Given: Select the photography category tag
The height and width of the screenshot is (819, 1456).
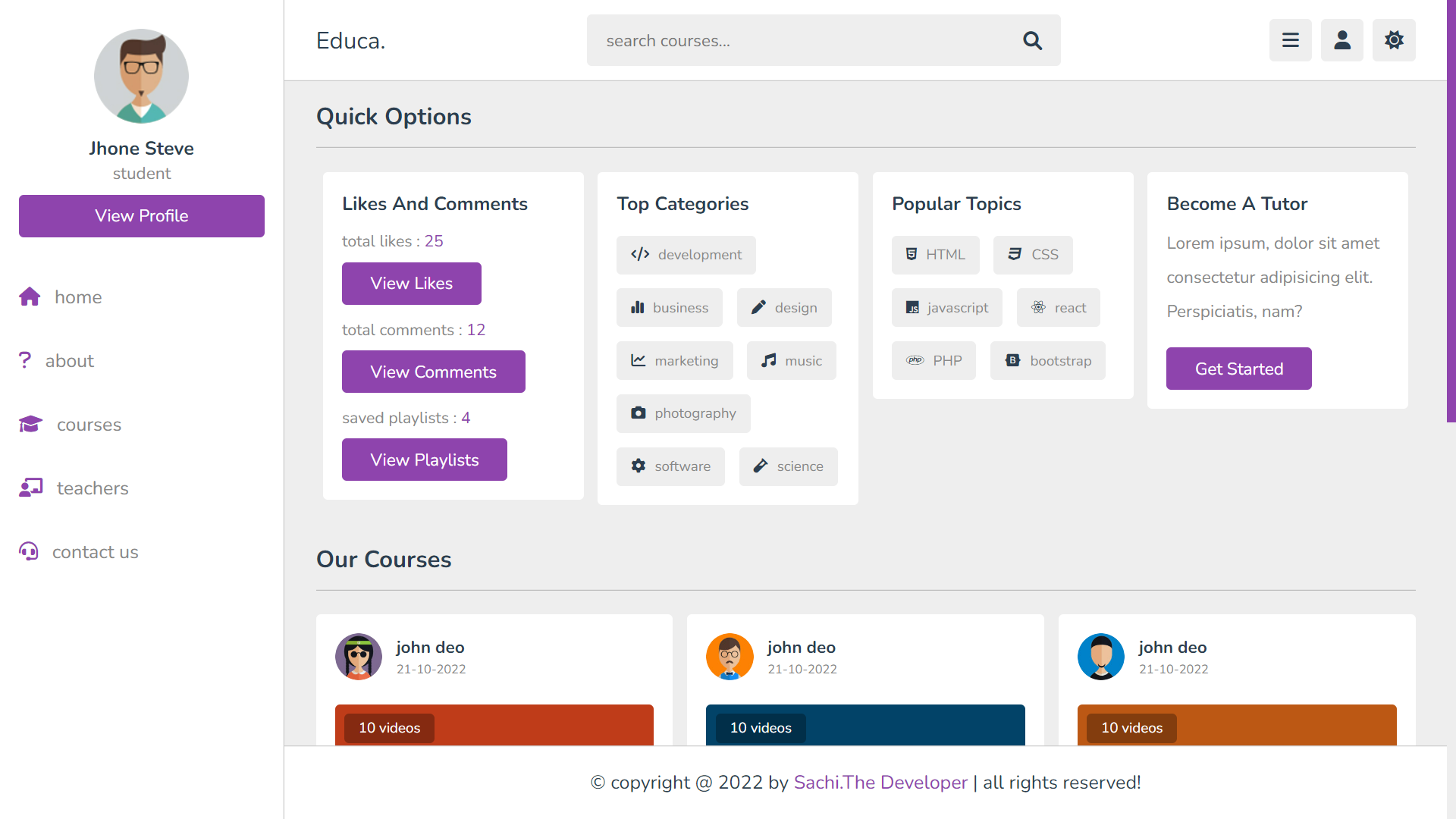Looking at the screenshot, I should click(x=682, y=413).
